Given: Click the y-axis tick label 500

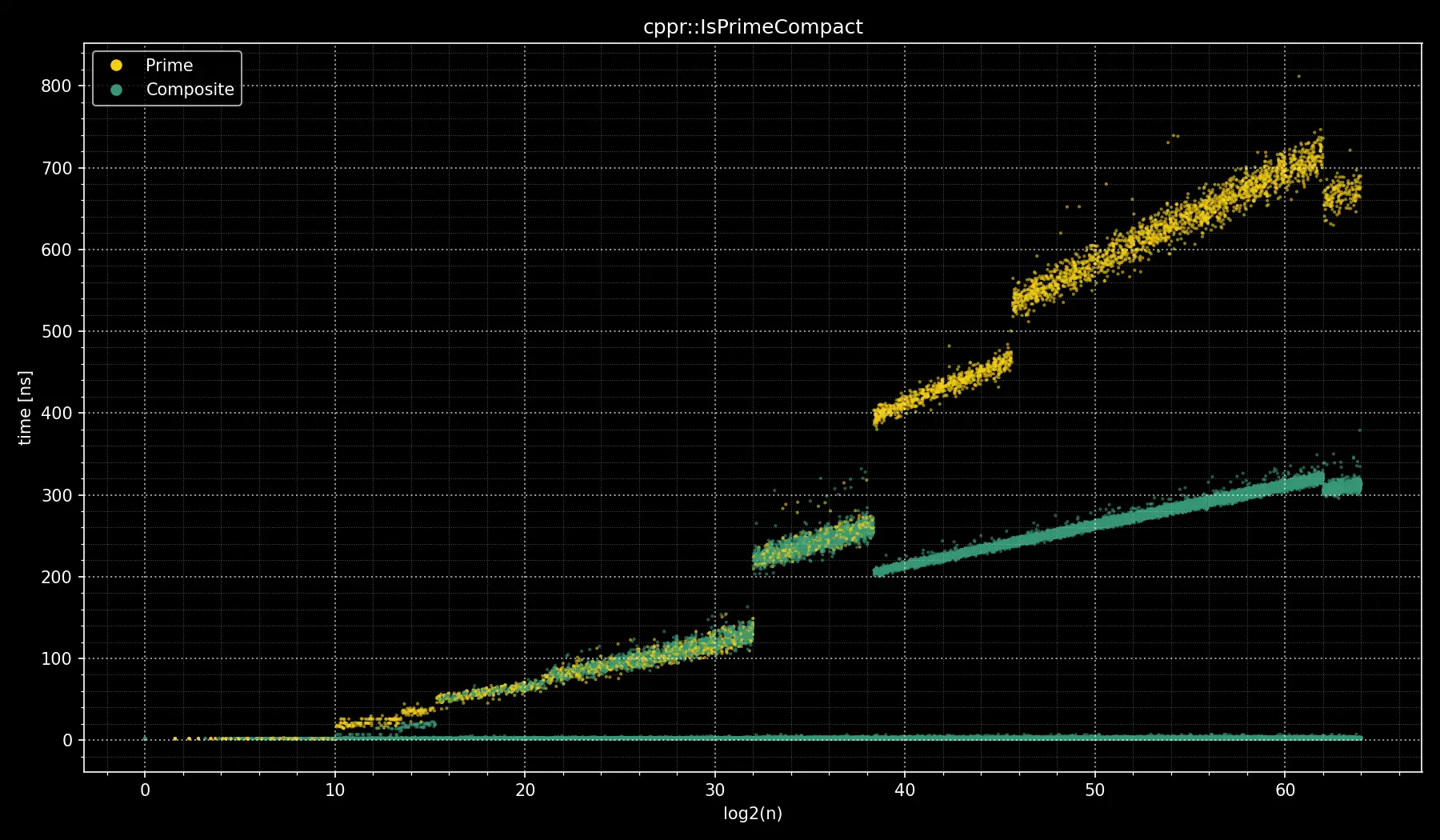Looking at the screenshot, I should tap(56, 331).
